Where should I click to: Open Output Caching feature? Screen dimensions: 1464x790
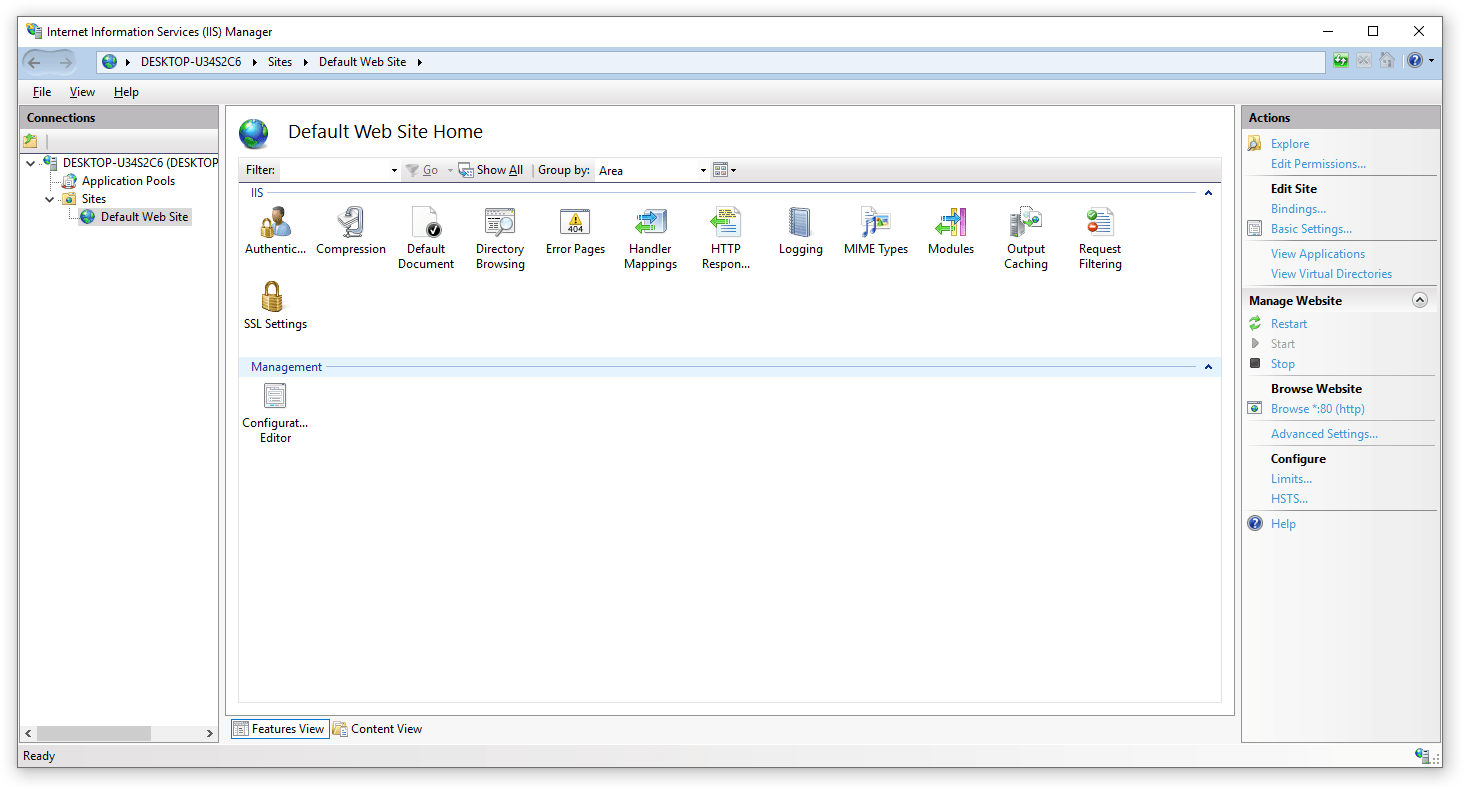(1026, 238)
